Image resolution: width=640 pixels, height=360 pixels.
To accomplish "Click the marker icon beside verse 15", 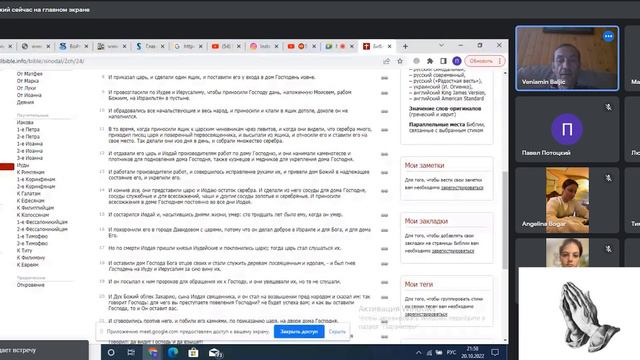I will click(x=384, y=215).
